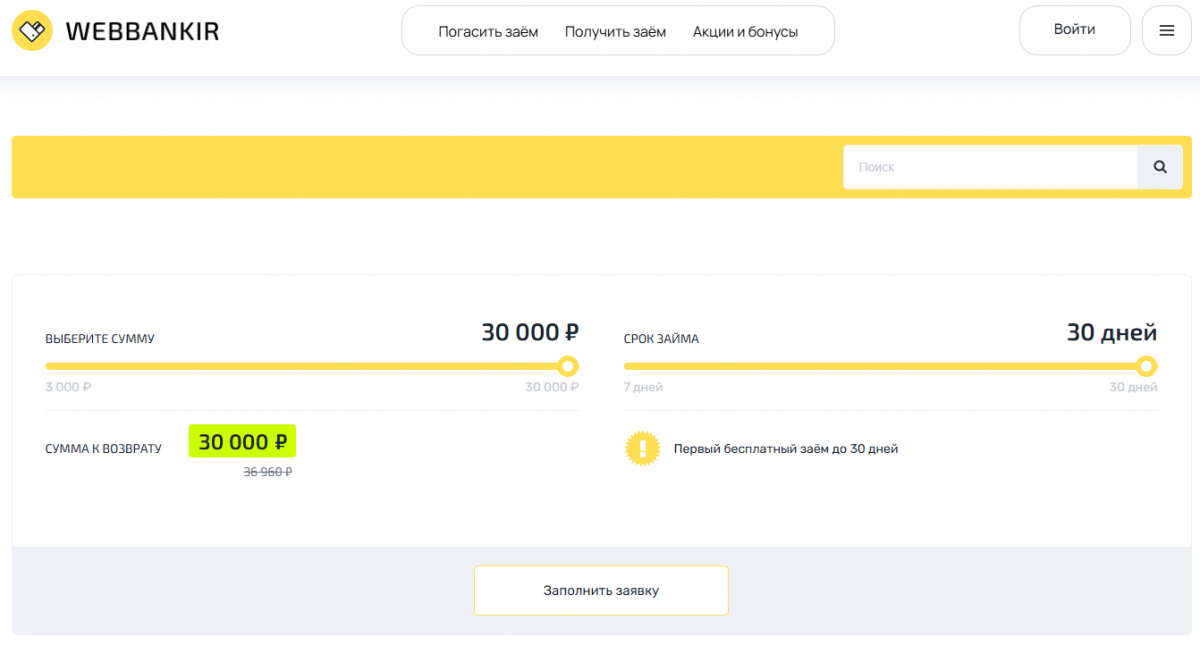Click the WEBBANKIR brand name text
Image resolution: width=1200 pixels, height=645 pixels.
pos(142,32)
